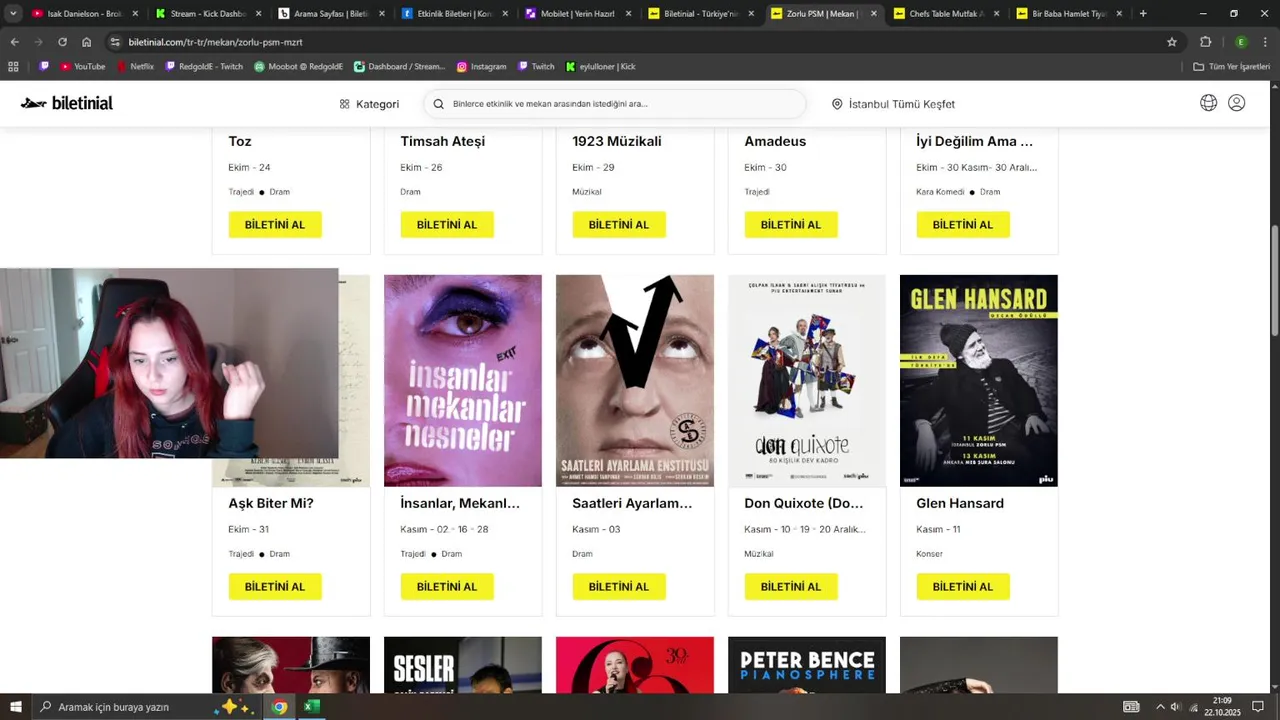
Task: Open the browser home page icon
Action: pyautogui.click(x=87, y=42)
